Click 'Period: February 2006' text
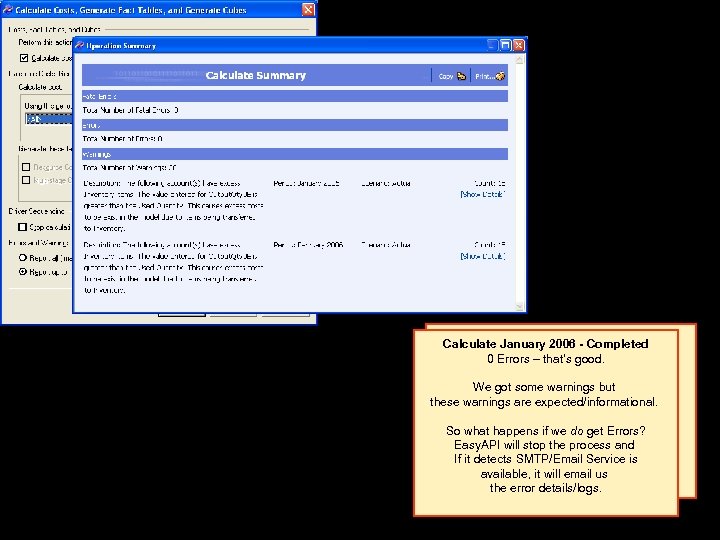 (x=308, y=245)
